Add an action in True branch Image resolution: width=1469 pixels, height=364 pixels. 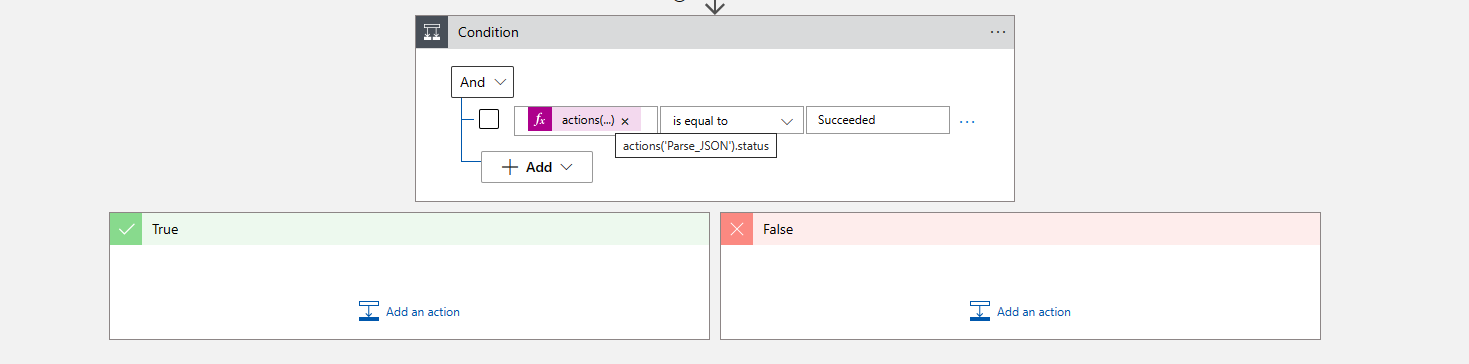pos(410,312)
